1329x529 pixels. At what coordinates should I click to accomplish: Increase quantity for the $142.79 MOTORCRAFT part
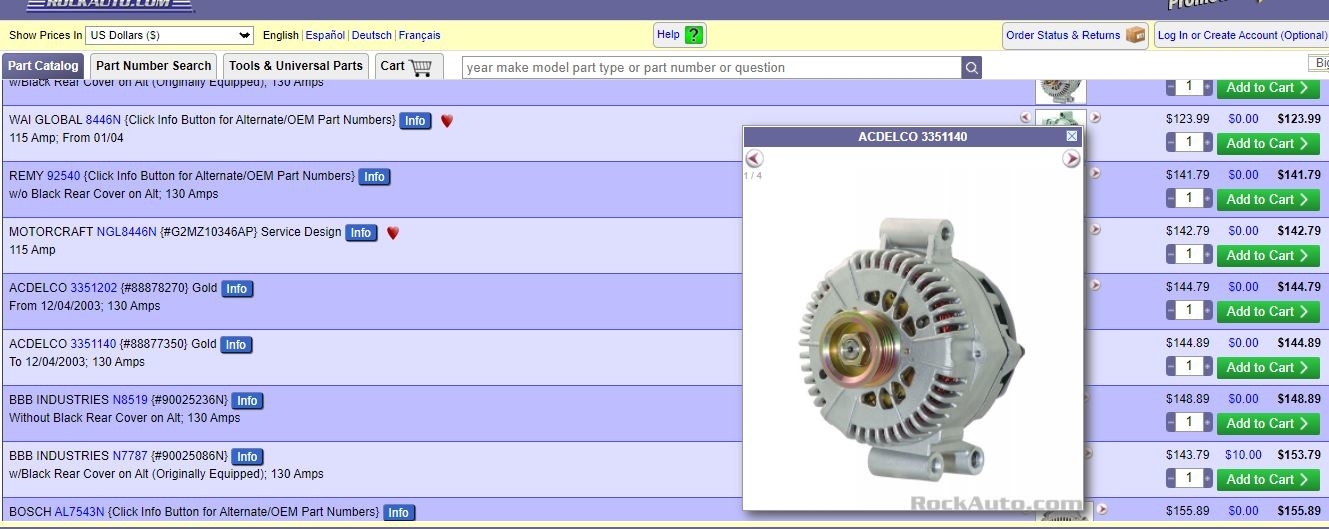click(1207, 255)
